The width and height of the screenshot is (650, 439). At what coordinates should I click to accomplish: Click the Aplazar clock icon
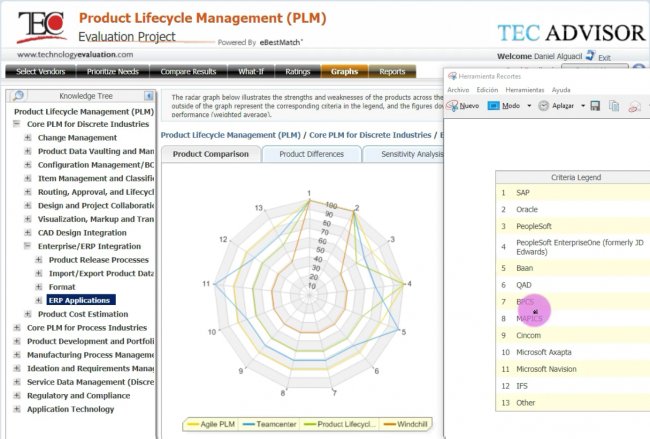coord(543,106)
